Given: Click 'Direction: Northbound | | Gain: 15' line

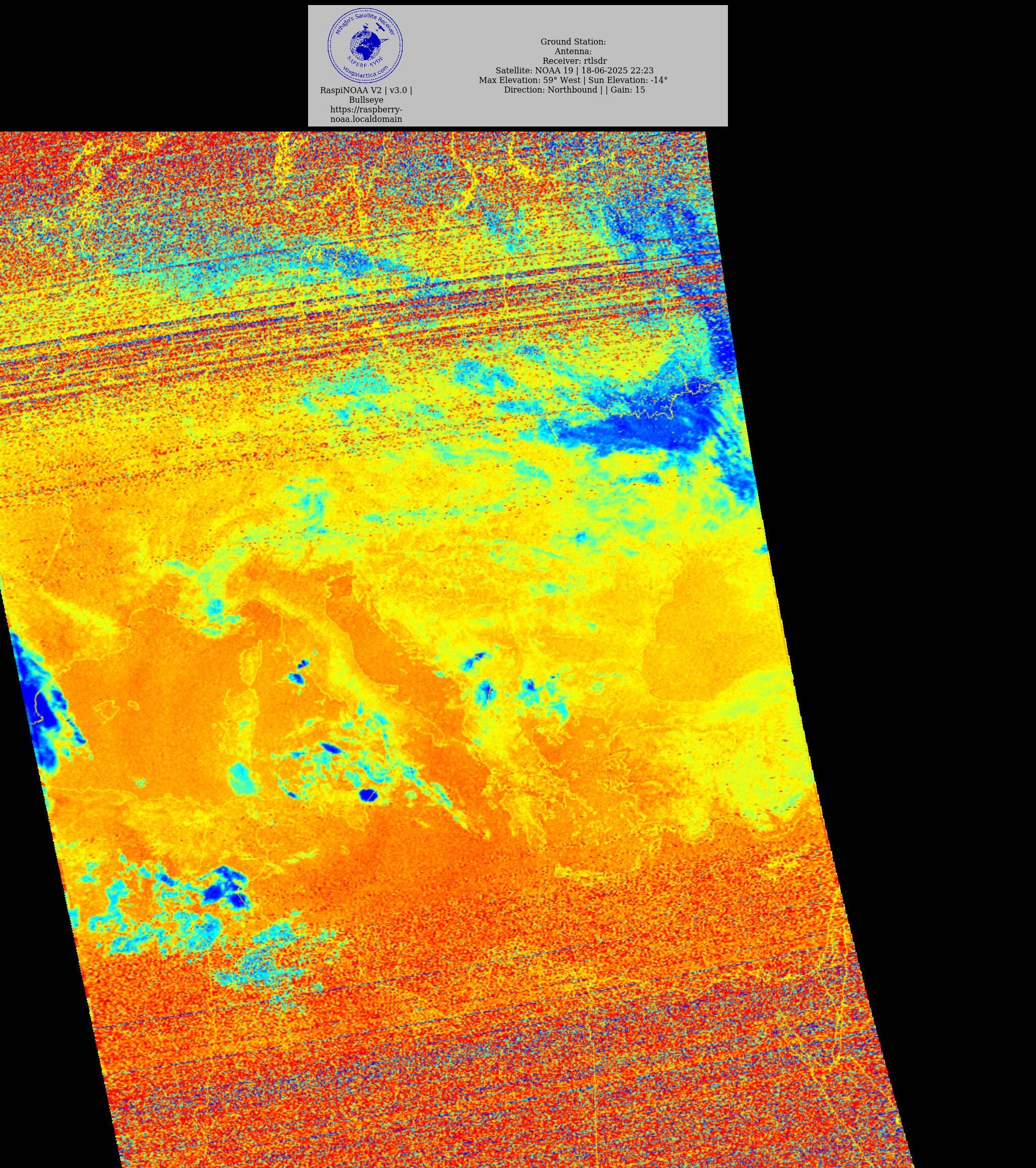Looking at the screenshot, I should 575,90.
